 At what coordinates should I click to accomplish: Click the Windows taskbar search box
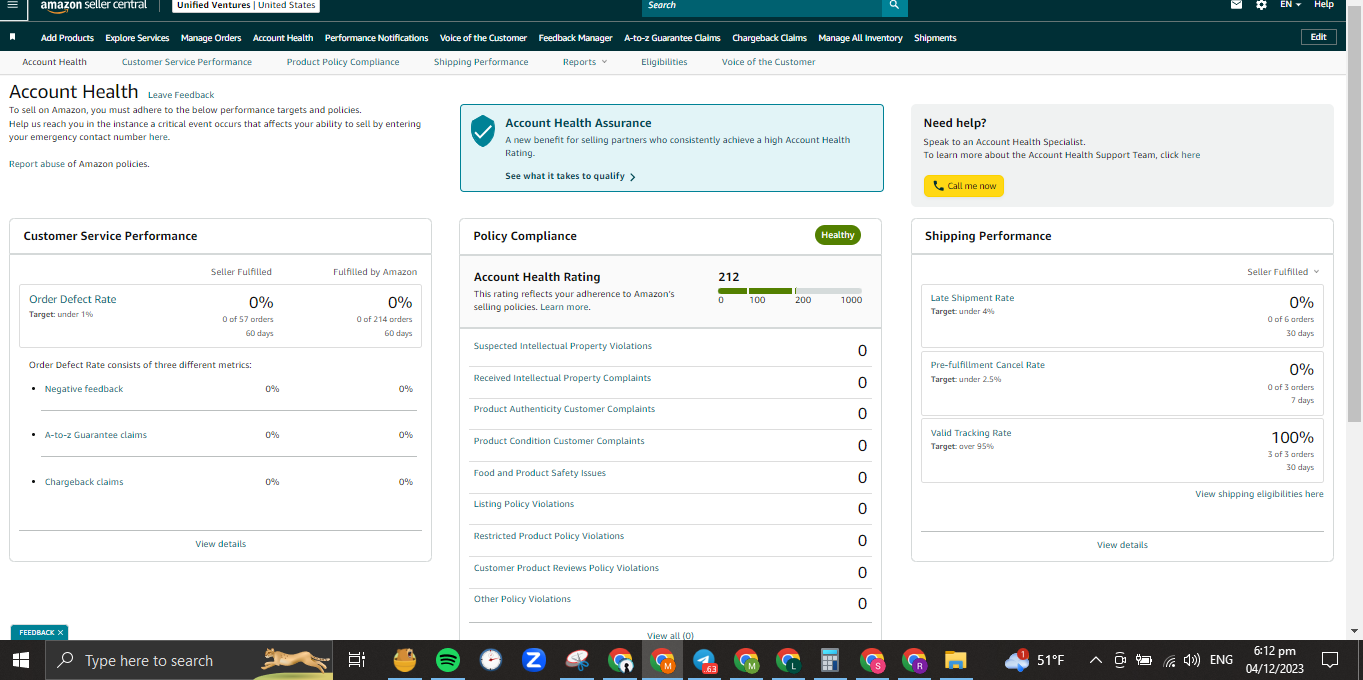191,660
